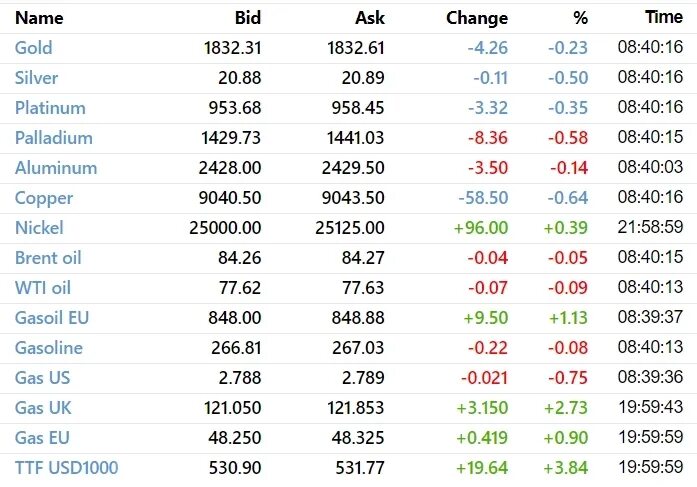Click the Aluminum link

[56, 168]
